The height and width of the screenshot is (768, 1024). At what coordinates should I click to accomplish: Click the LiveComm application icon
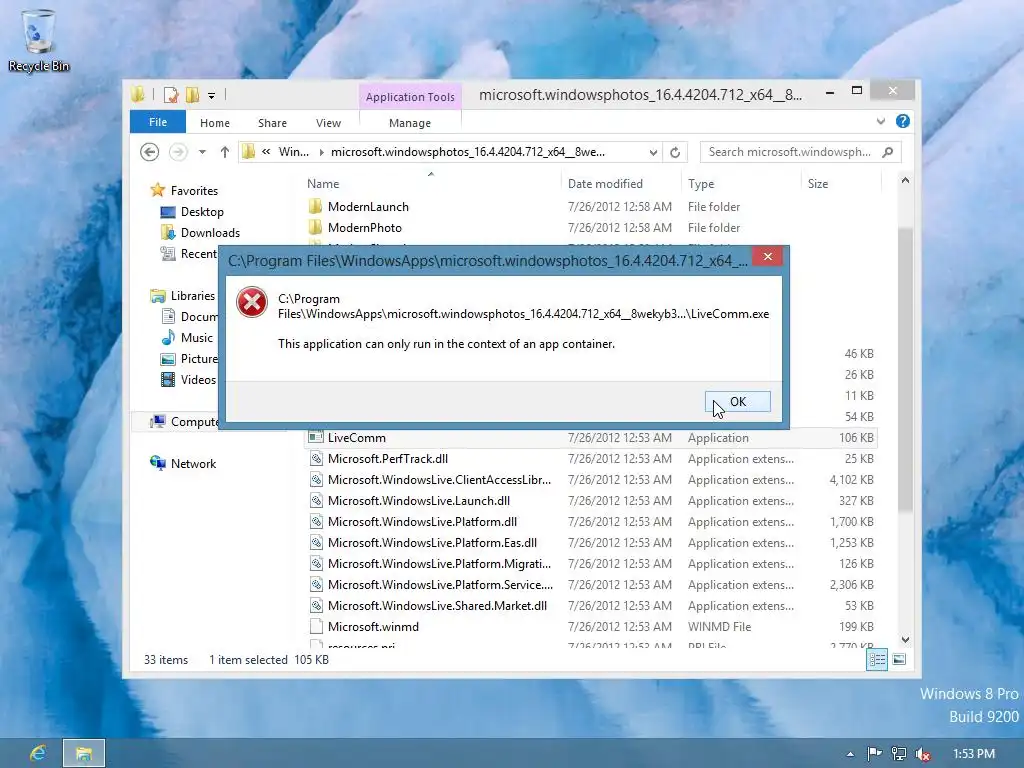pos(316,437)
